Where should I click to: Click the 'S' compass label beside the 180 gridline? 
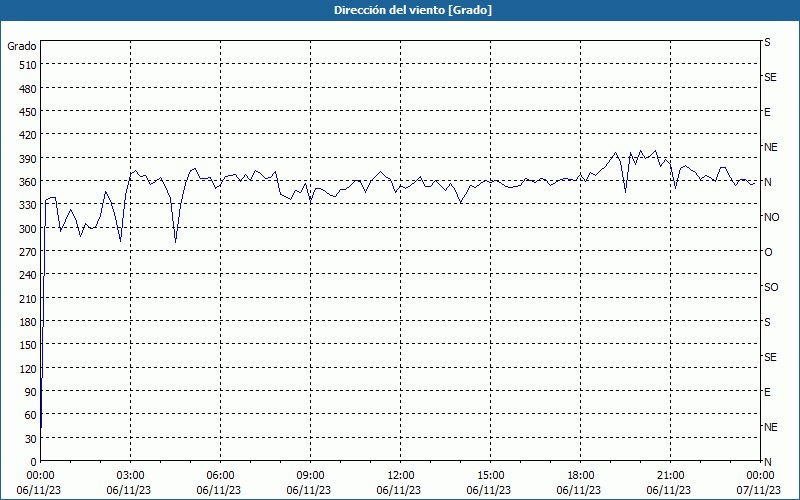coord(767,322)
